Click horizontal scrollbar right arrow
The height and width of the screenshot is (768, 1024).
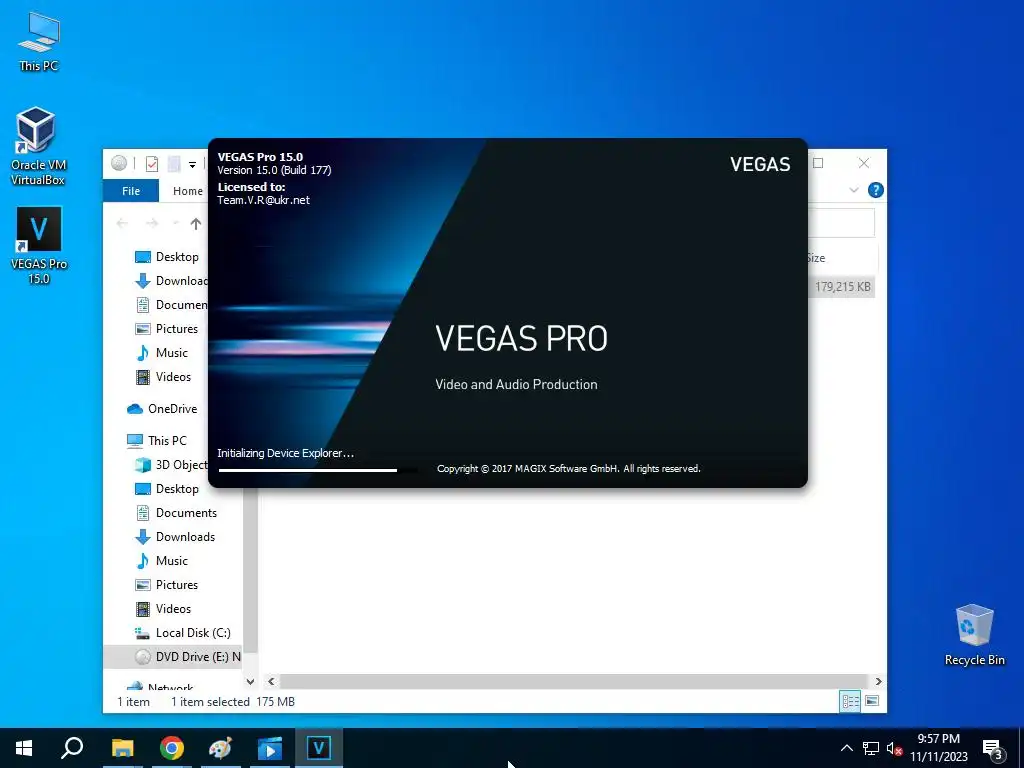[878, 681]
